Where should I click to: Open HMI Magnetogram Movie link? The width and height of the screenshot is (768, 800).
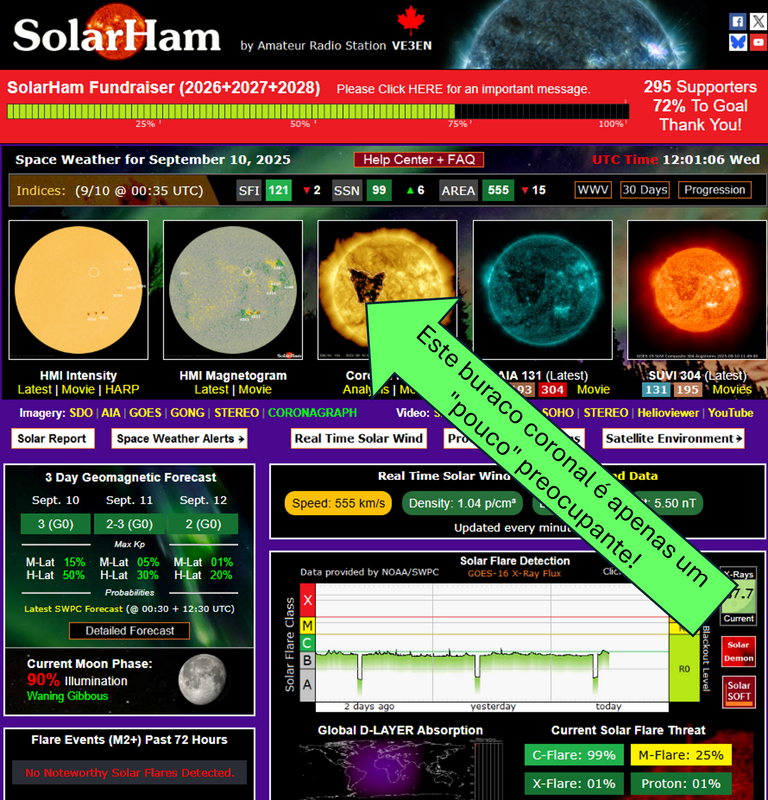pos(255,390)
